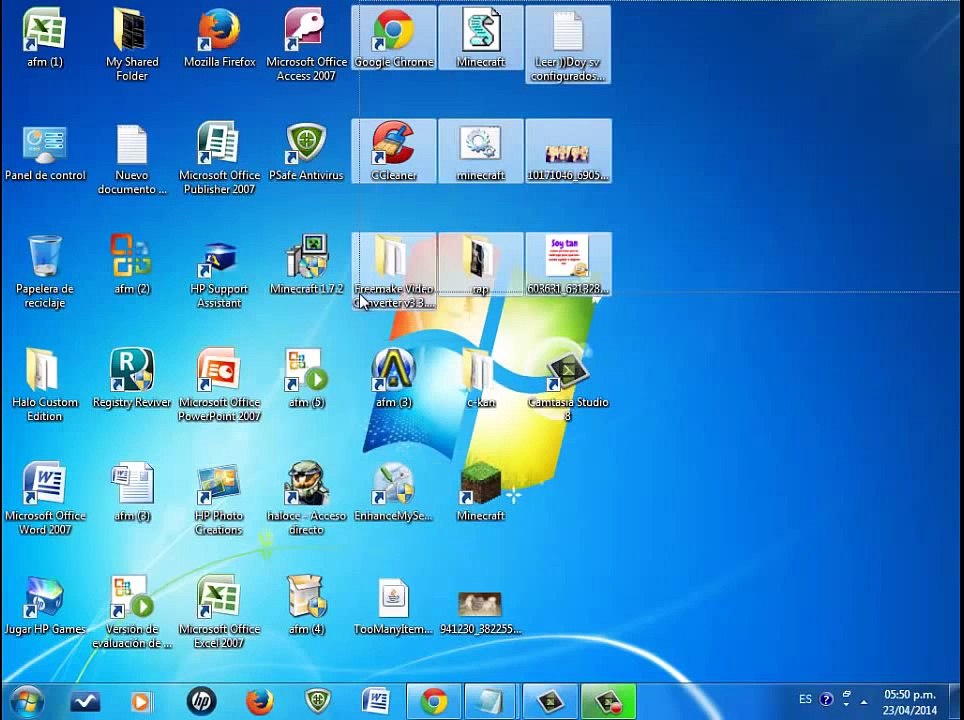Select the Mozilla Firefox desktop shortcut
Image resolution: width=964 pixels, height=720 pixels.
219,38
